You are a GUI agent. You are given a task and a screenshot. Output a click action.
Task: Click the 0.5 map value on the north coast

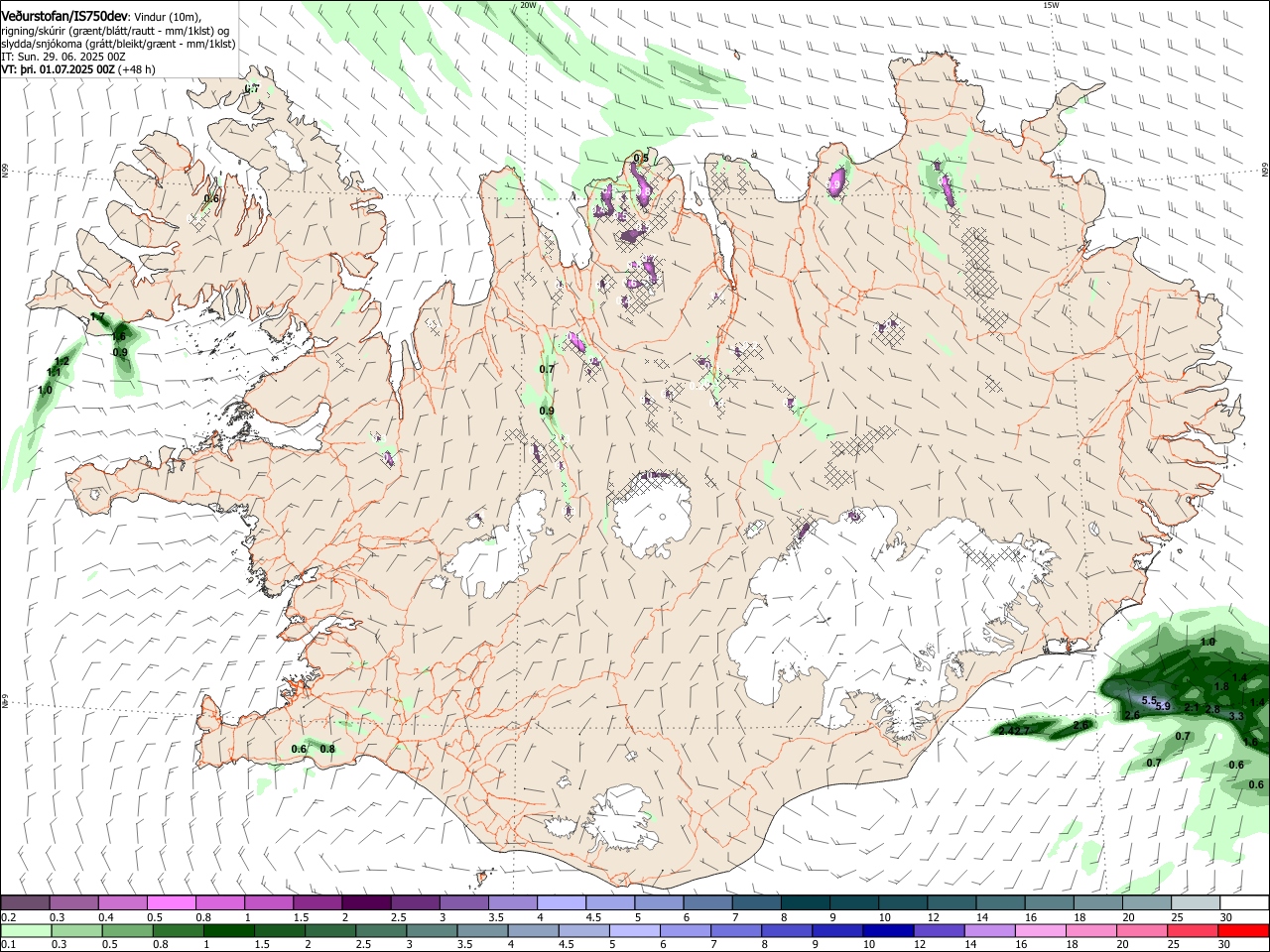641,158
